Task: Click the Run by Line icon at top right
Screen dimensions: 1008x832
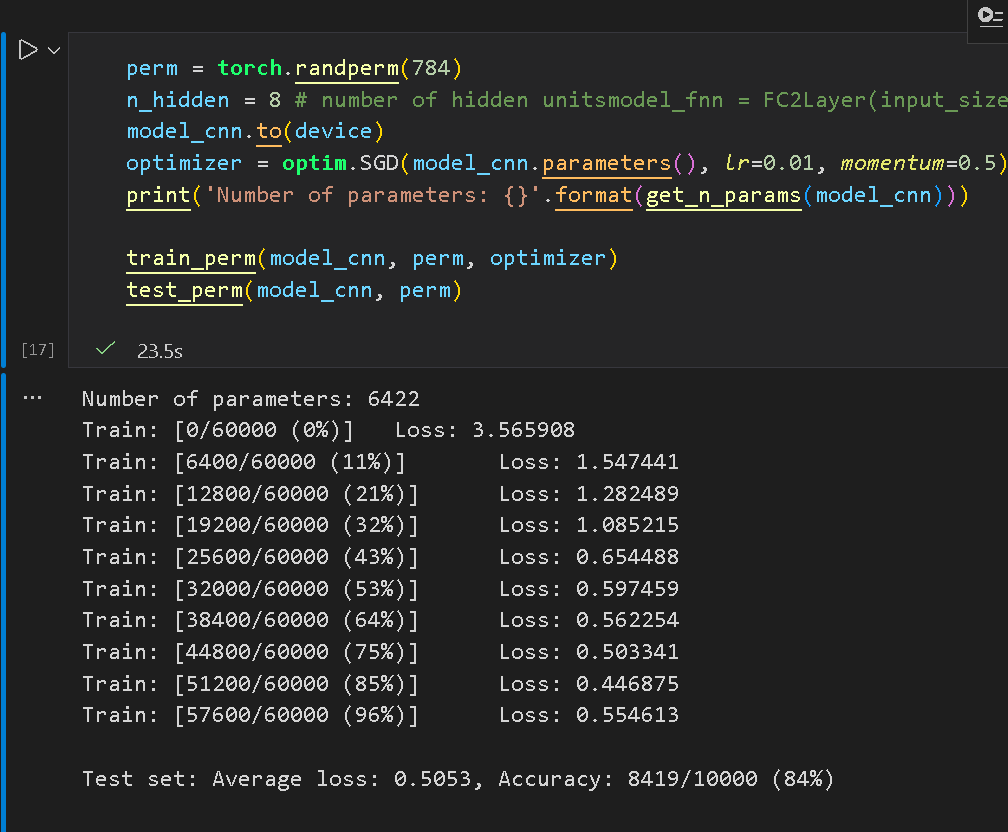Action: point(987,16)
